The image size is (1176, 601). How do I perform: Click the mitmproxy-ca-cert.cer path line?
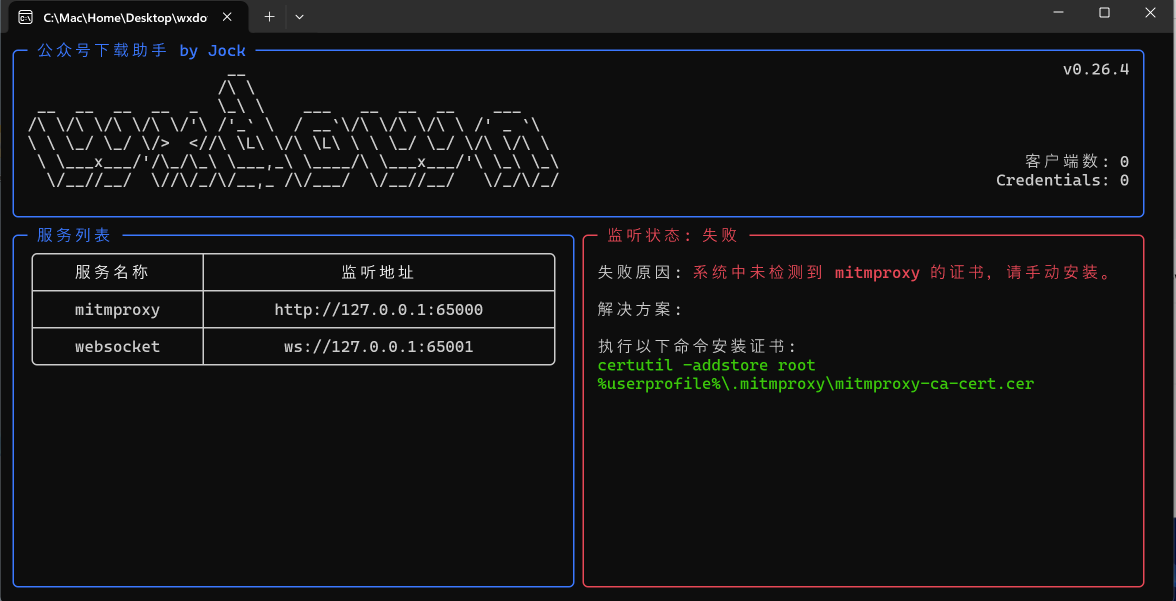pos(815,383)
